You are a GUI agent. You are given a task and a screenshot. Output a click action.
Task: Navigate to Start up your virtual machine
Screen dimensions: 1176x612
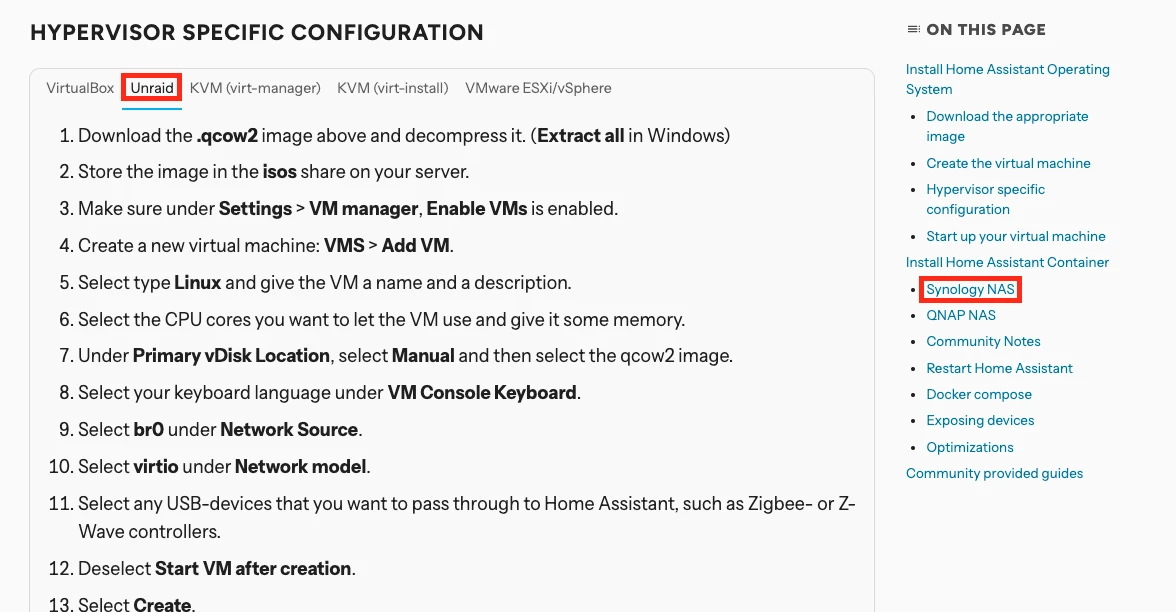[x=1016, y=236]
